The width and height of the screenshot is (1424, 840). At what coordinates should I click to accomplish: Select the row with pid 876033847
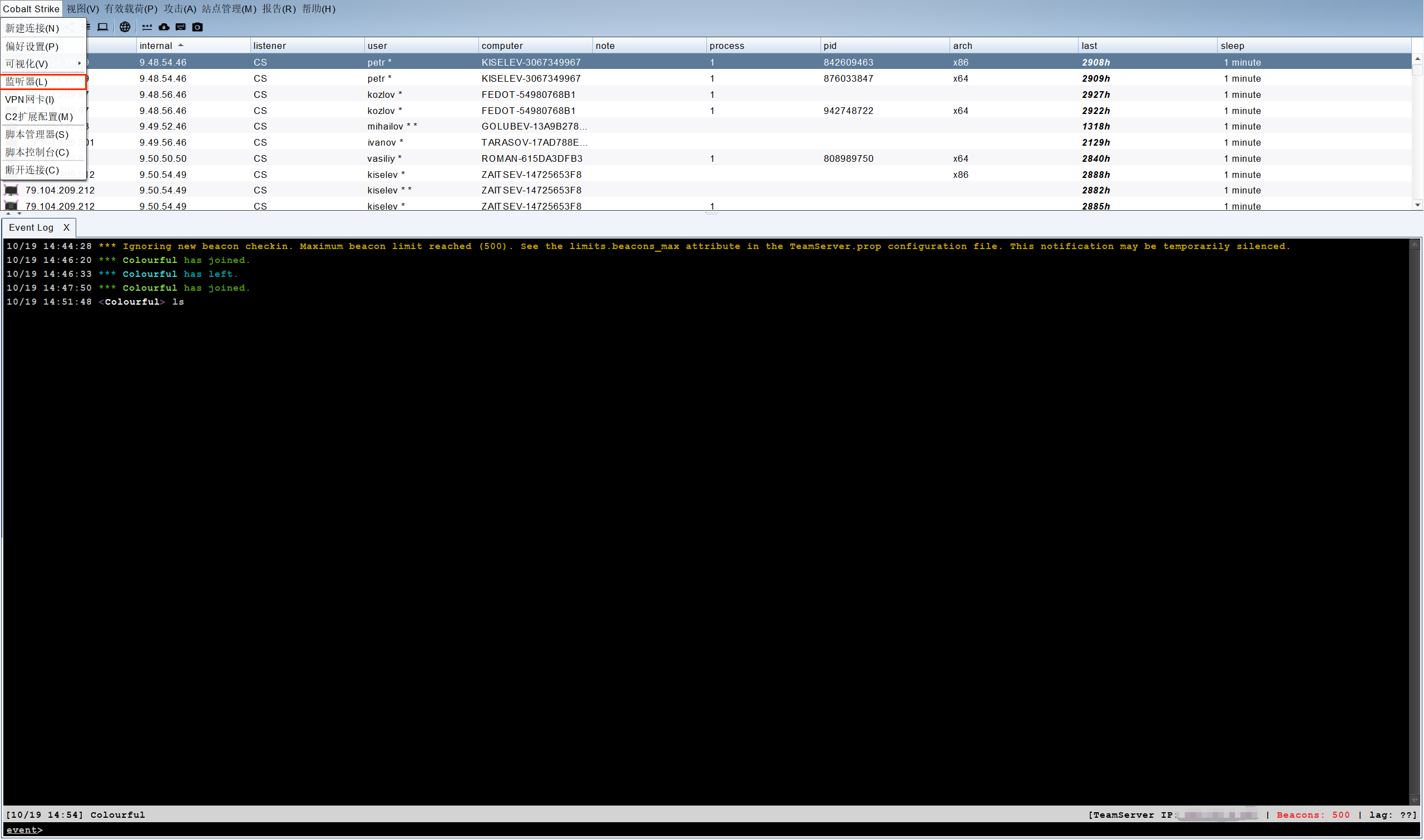pyautogui.click(x=706, y=78)
